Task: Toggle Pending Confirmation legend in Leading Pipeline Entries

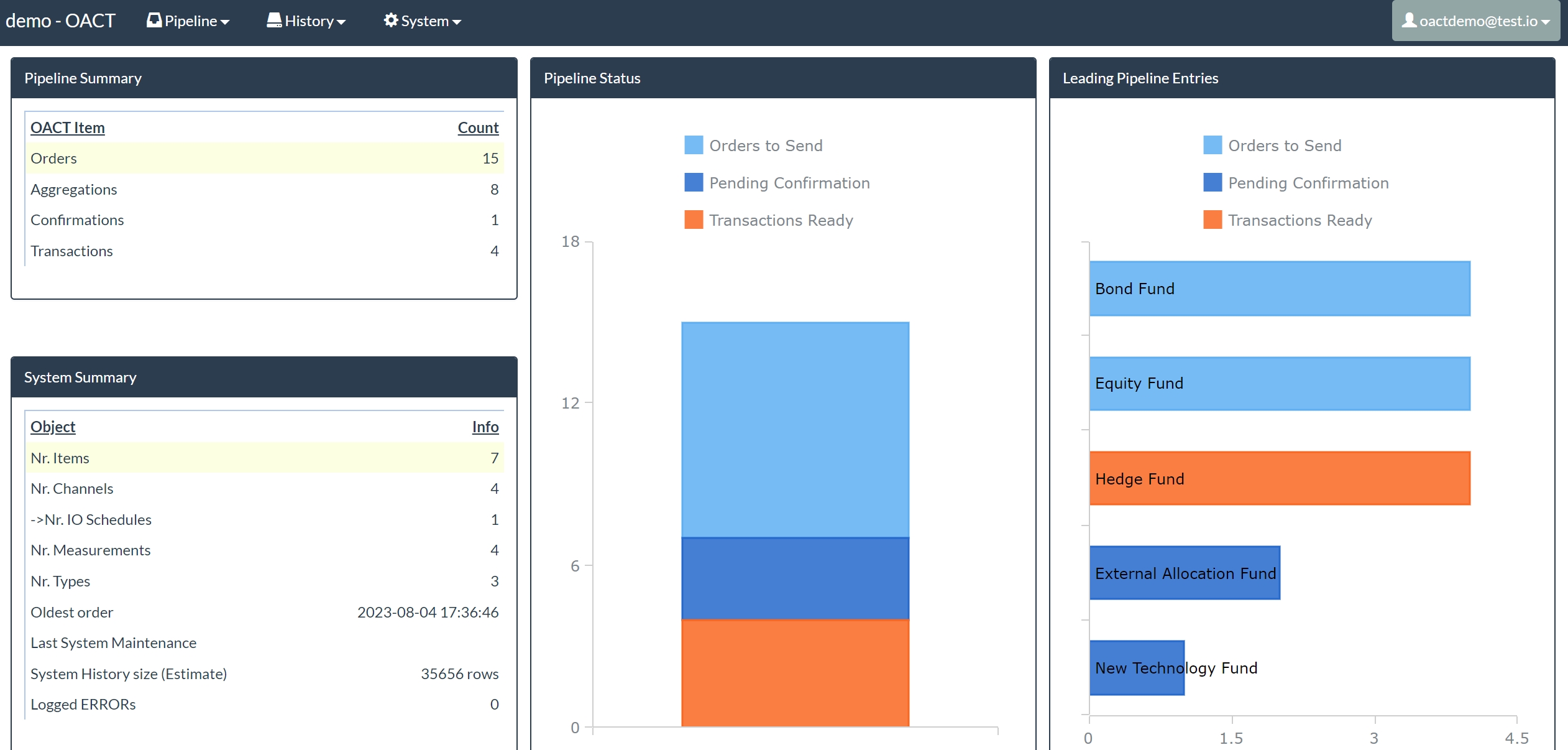Action: (1308, 183)
